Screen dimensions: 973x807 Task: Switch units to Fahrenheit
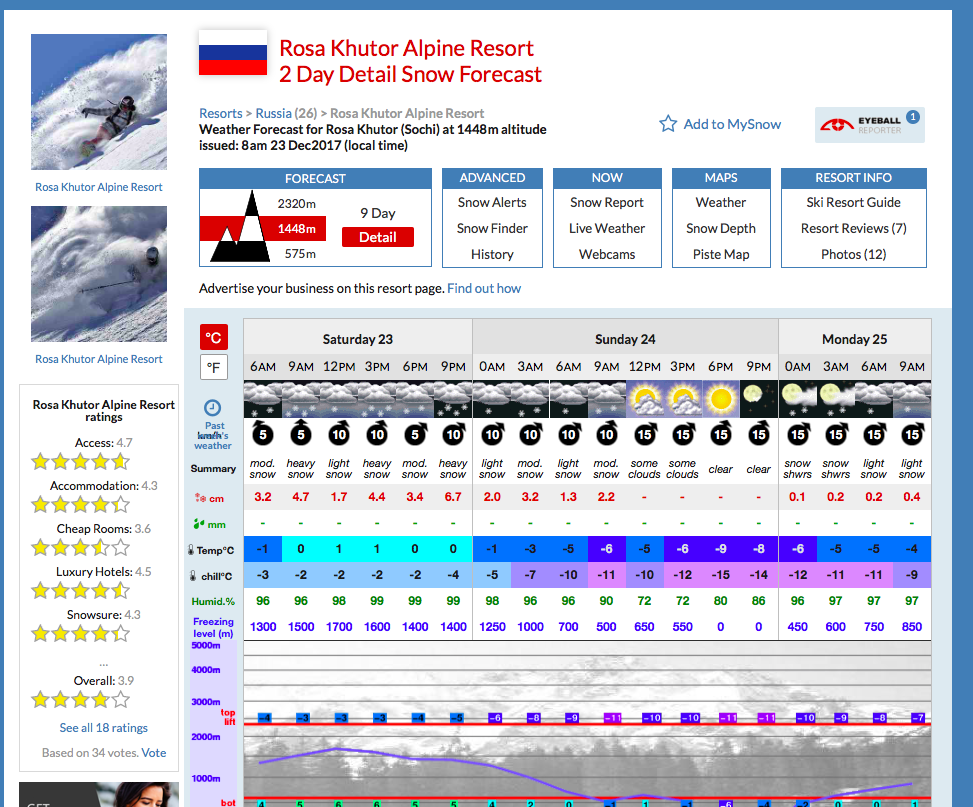coord(213,367)
